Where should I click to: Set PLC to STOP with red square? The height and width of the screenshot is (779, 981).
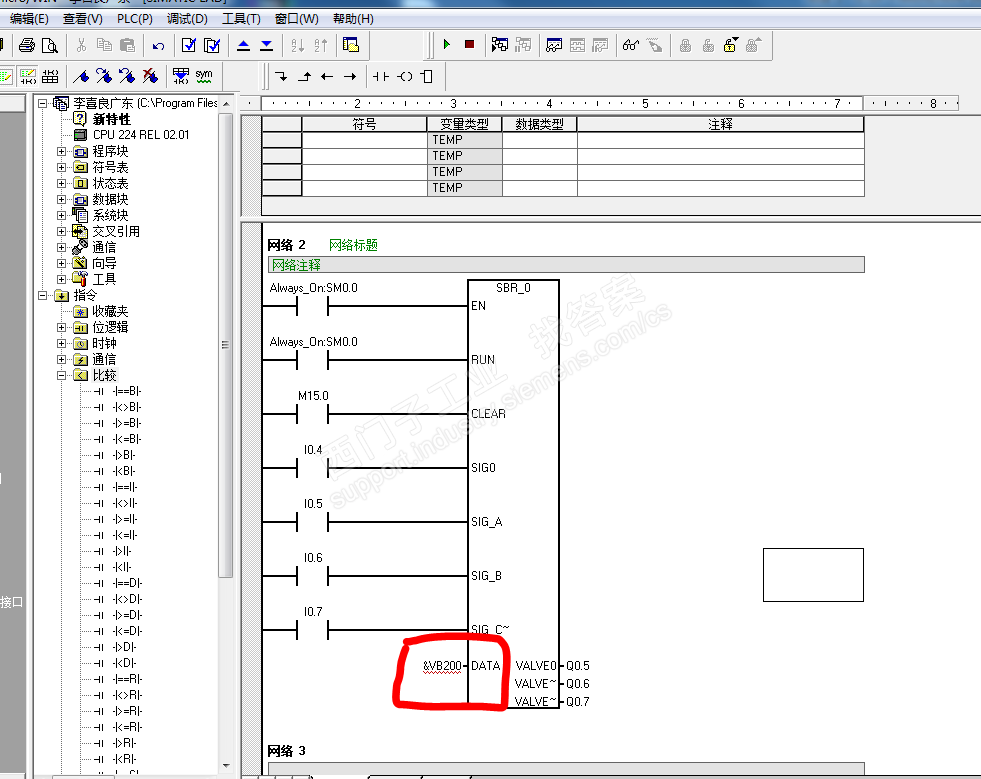[469, 44]
